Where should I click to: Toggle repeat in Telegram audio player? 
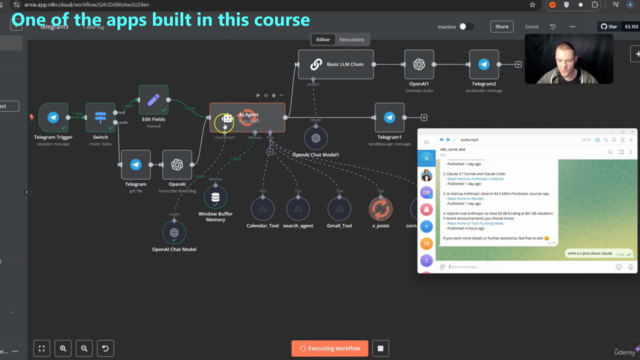(614, 140)
